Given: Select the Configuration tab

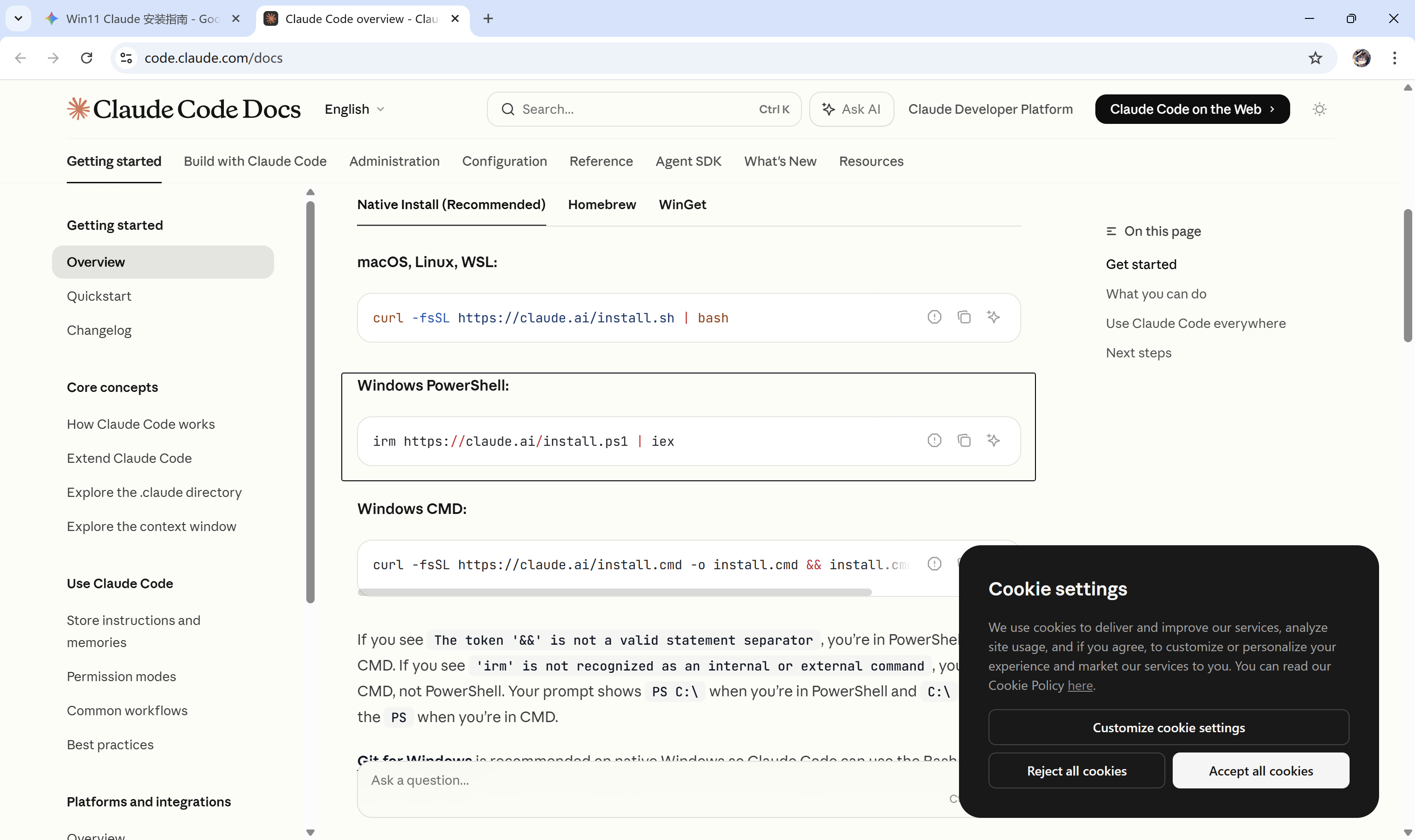Looking at the screenshot, I should click(x=504, y=161).
